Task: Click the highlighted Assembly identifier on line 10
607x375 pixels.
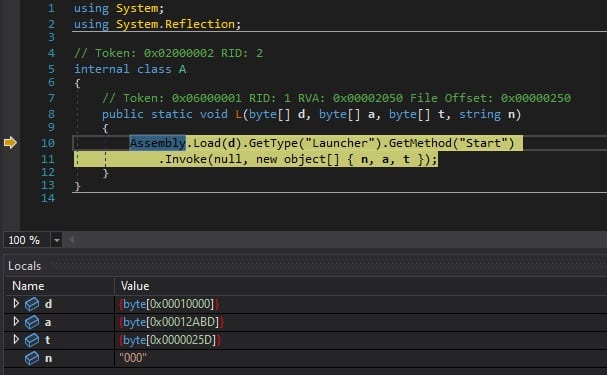Action: pos(158,143)
